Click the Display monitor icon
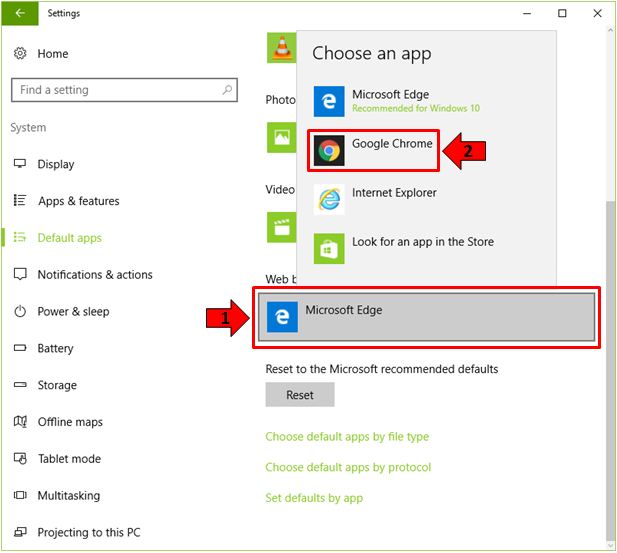This screenshot has height=553, width=617. [20, 164]
